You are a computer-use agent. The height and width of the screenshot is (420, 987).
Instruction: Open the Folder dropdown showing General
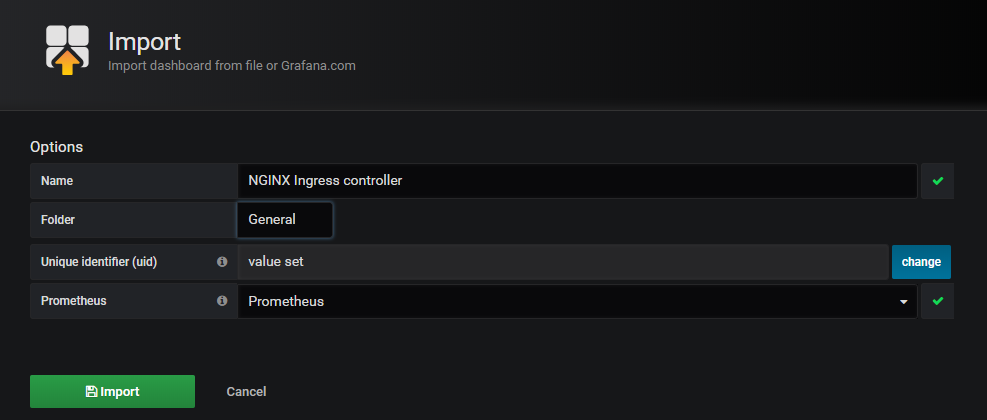point(285,220)
